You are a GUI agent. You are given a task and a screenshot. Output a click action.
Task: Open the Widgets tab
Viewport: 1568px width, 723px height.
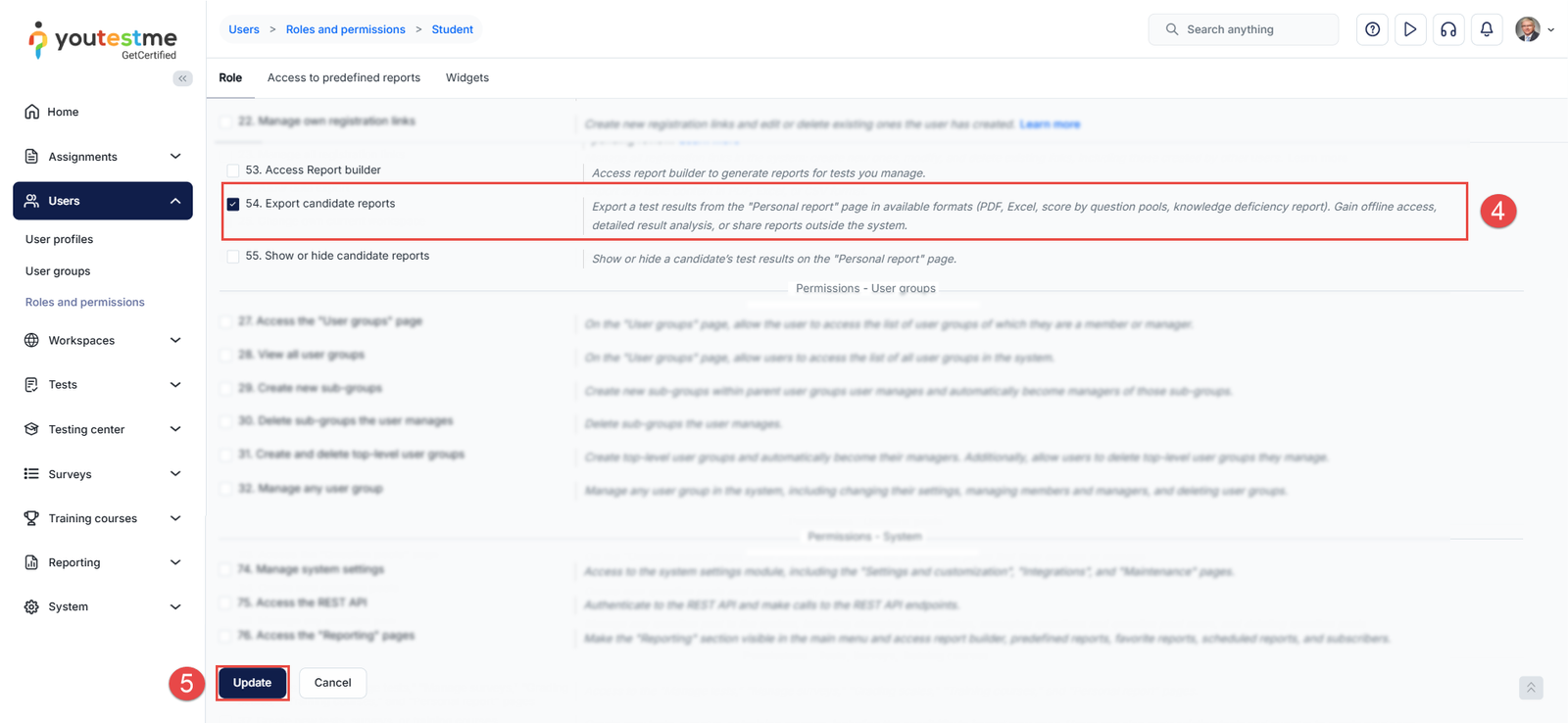point(467,78)
